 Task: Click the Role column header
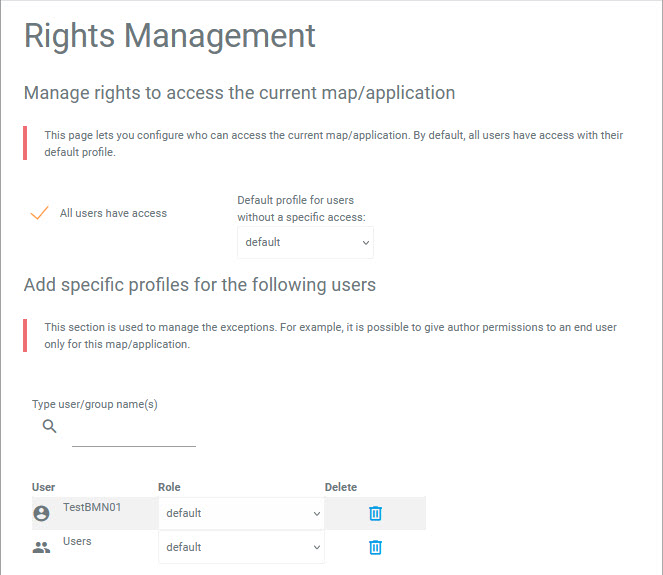point(169,487)
